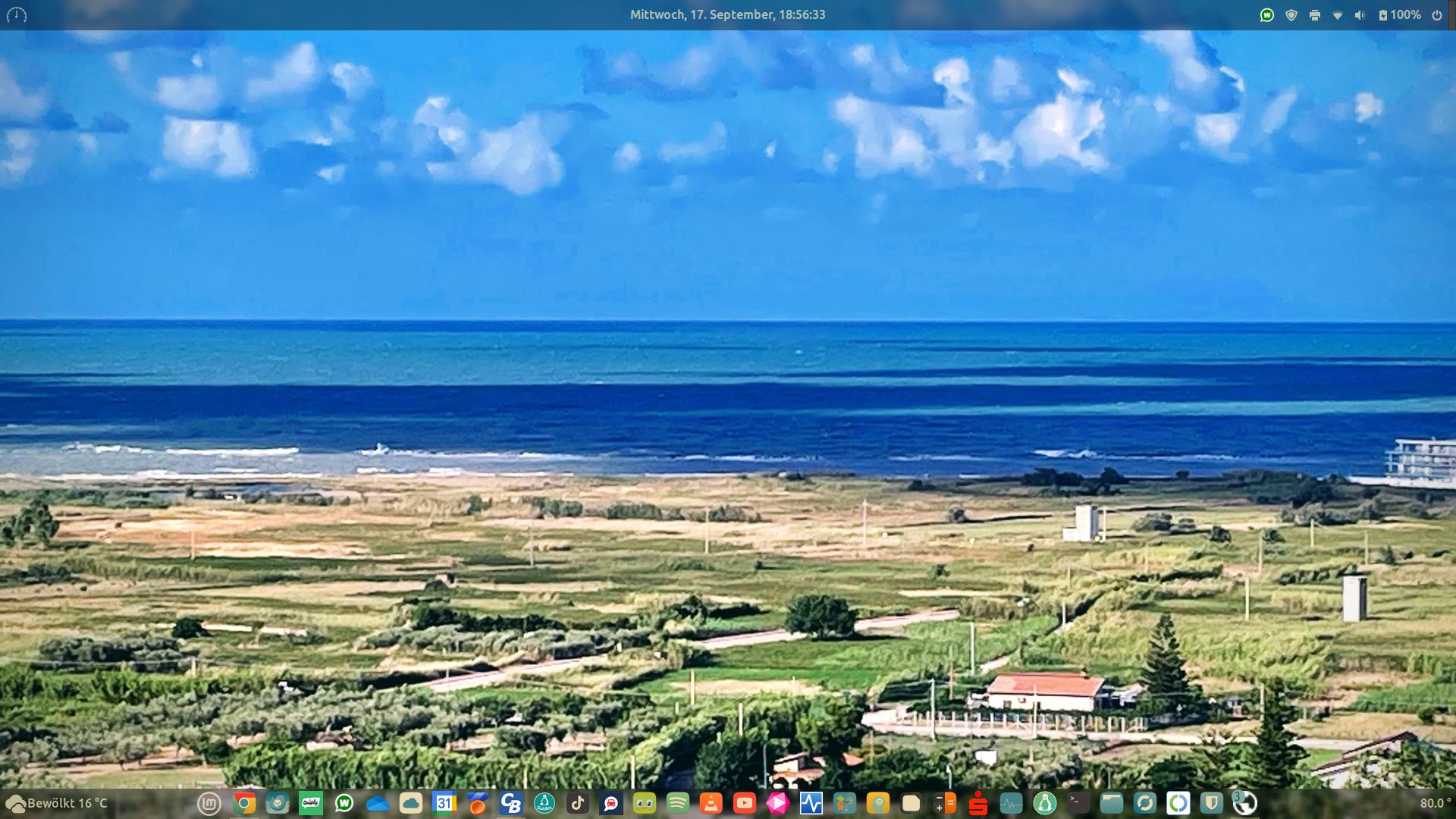The width and height of the screenshot is (1456, 819).
Task: Open the Linux Mint start menu
Action: point(209,803)
